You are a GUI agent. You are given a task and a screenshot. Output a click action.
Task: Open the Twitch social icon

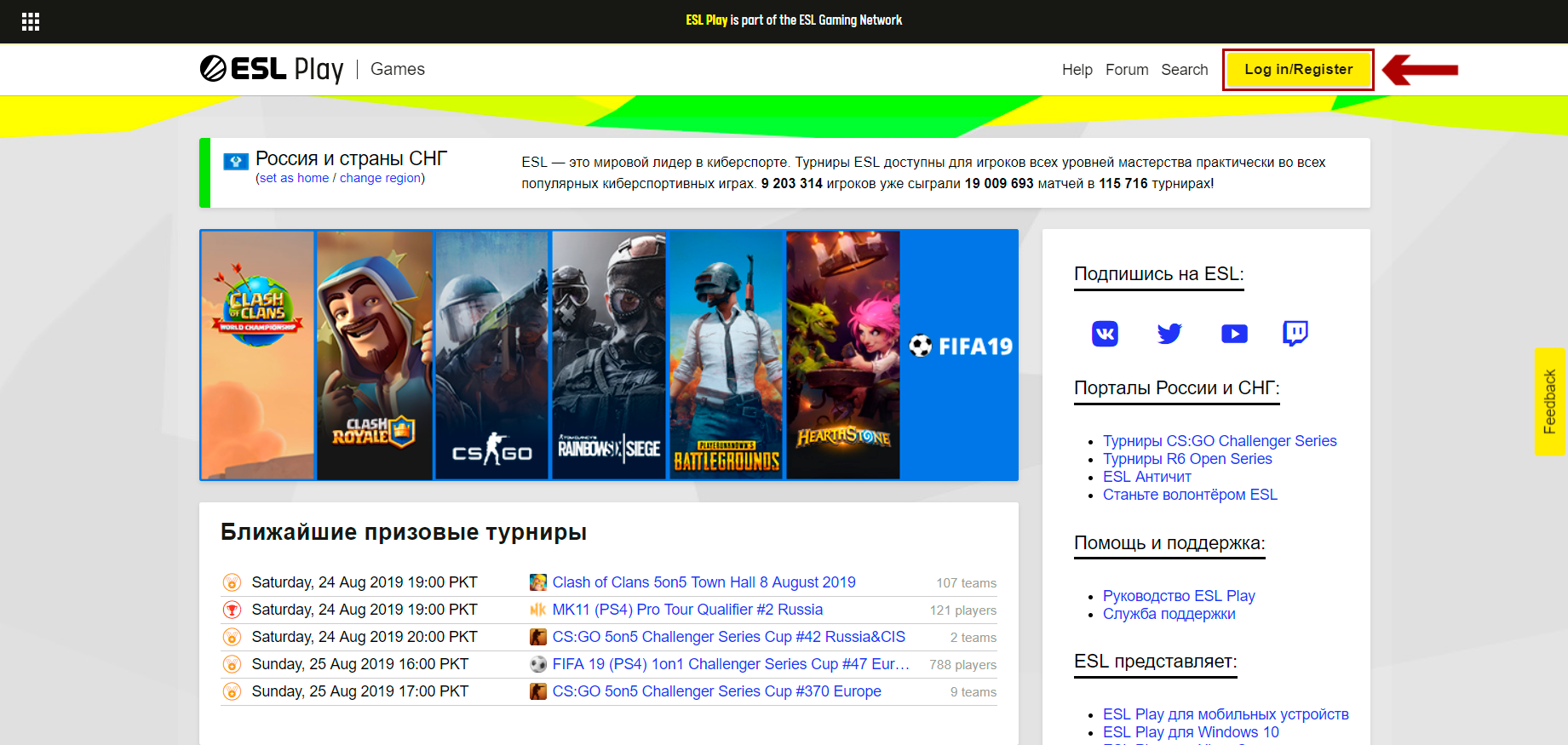tap(1295, 333)
